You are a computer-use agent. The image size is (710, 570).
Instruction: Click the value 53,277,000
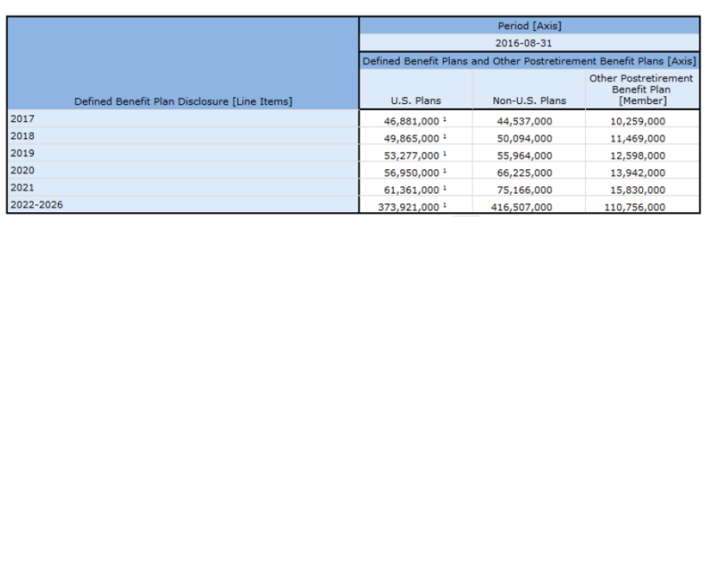[411, 156]
